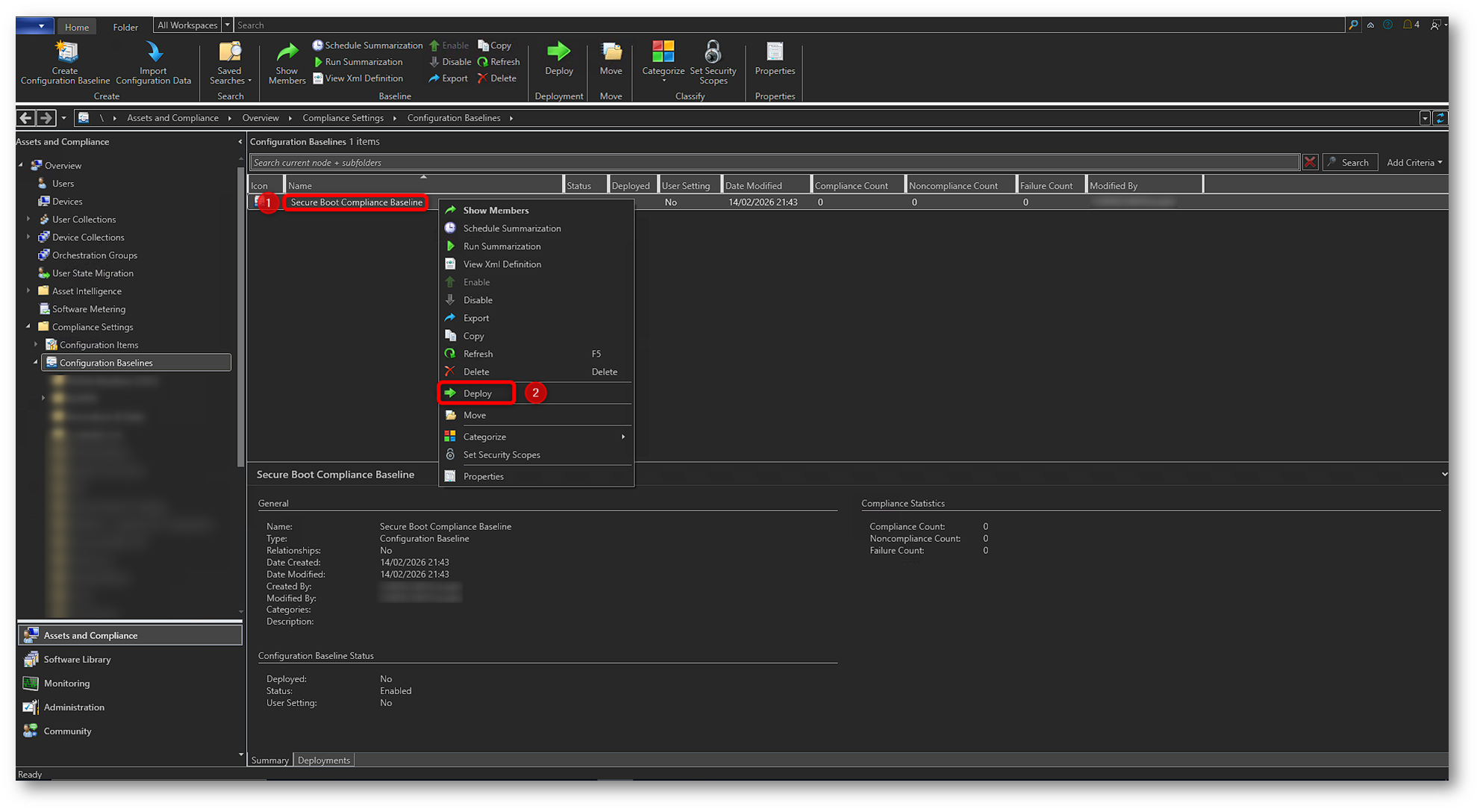Image resolution: width=1480 pixels, height=812 pixels.
Task: Clear search with the red X button
Action: tap(1310, 162)
